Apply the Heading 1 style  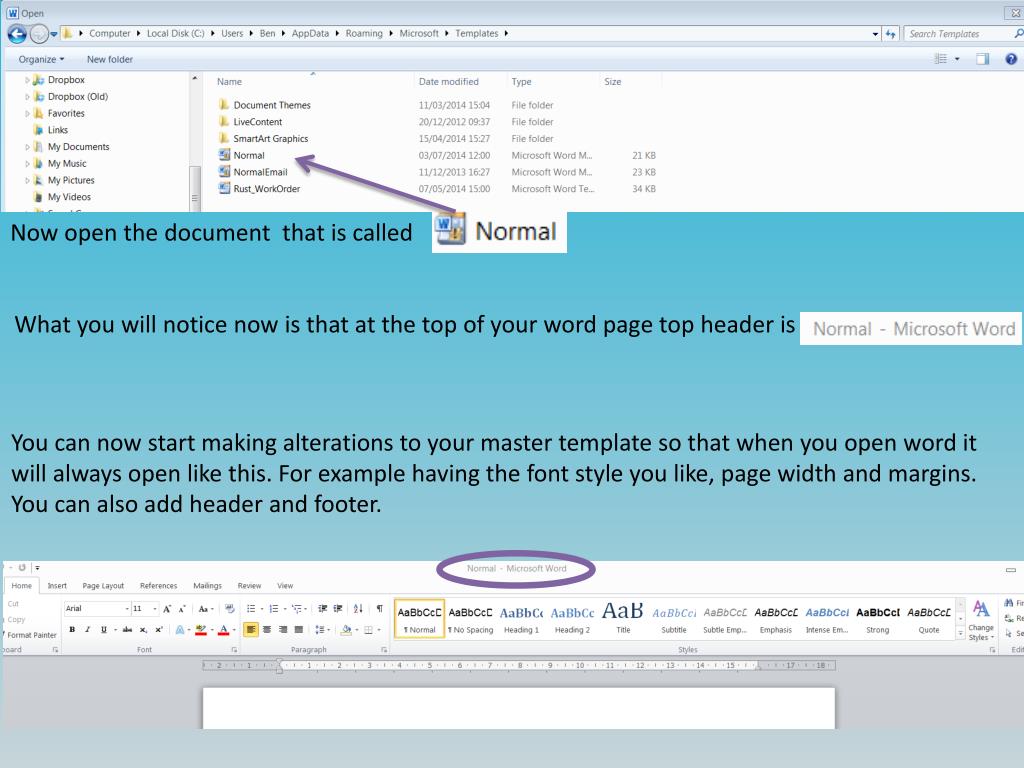[520, 619]
